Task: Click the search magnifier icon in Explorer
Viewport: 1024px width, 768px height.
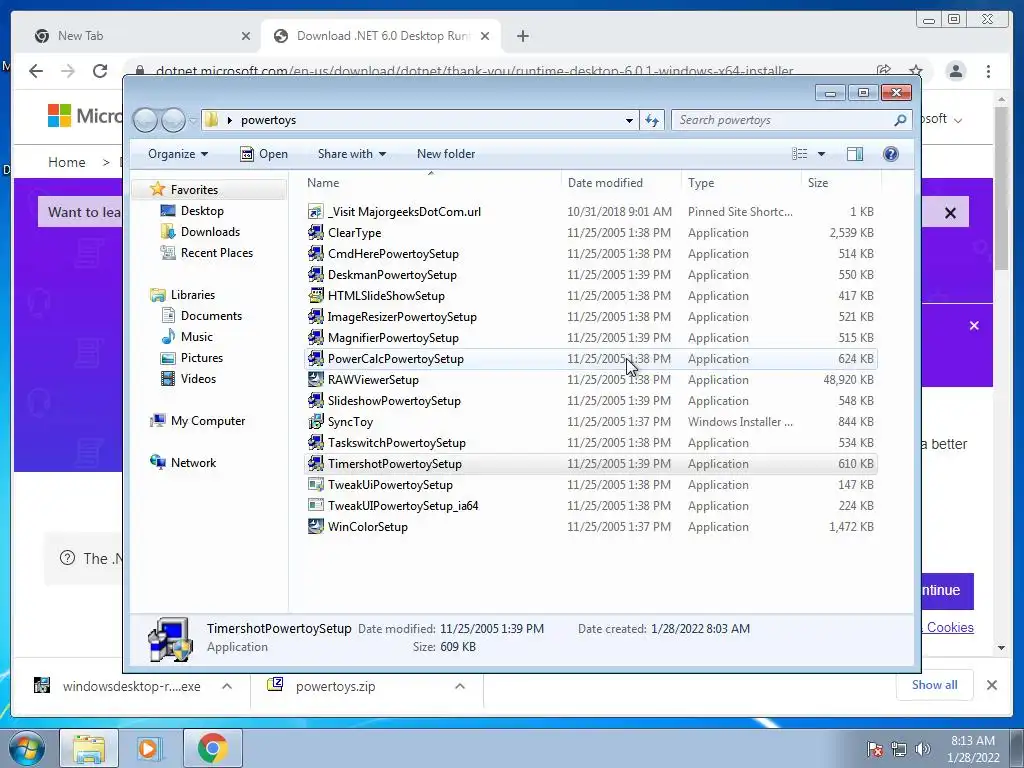Action: tap(900, 120)
